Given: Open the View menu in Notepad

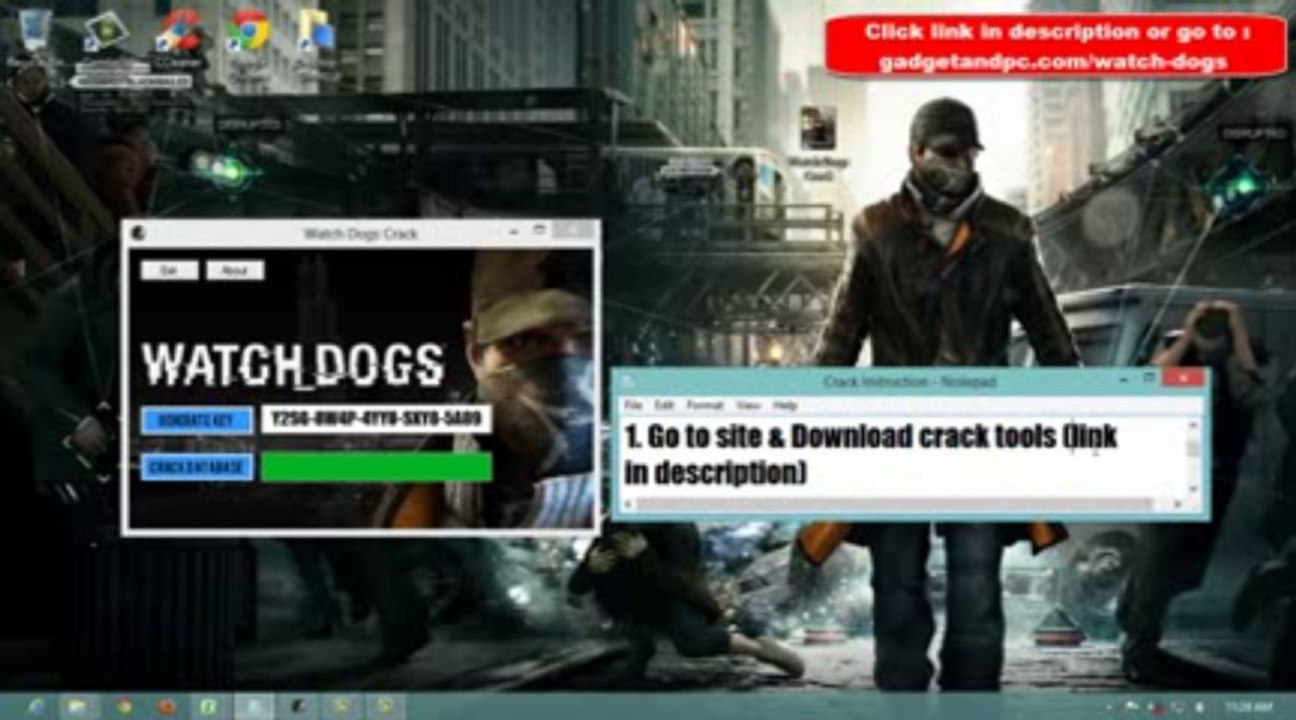Looking at the screenshot, I should tap(748, 405).
